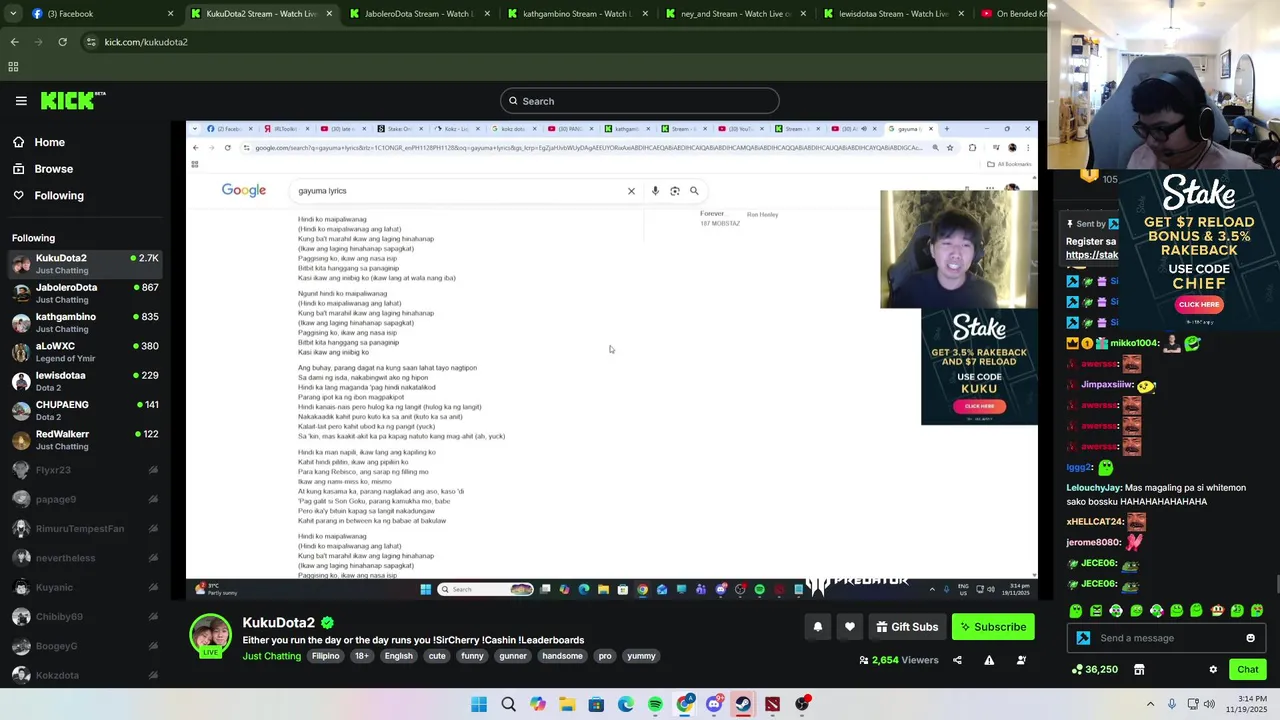The width and height of the screenshot is (1280, 720).
Task: View site information icon in address bar
Action: [91, 42]
